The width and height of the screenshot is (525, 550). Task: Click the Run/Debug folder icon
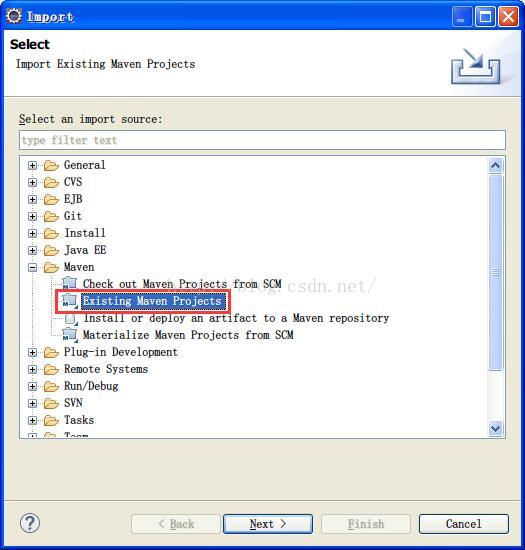pos(51,387)
